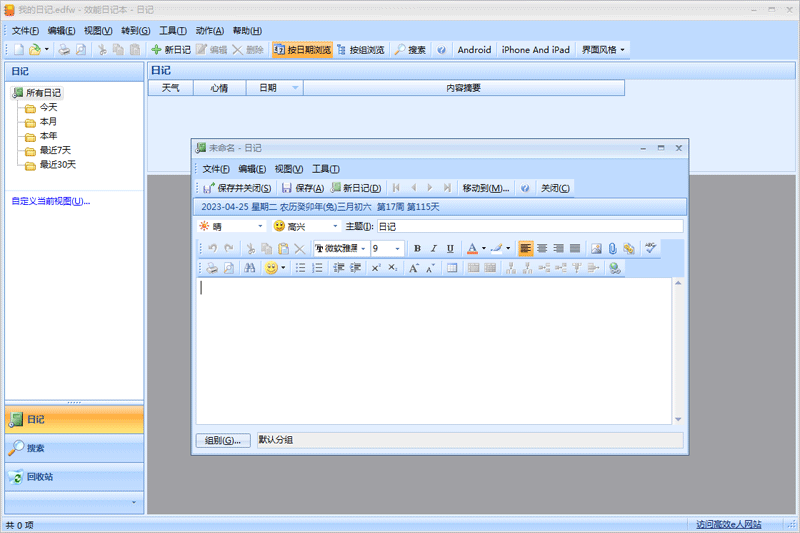Click the 保存并关闭(S) button
Screen dimensions: 800x533
tap(237, 188)
